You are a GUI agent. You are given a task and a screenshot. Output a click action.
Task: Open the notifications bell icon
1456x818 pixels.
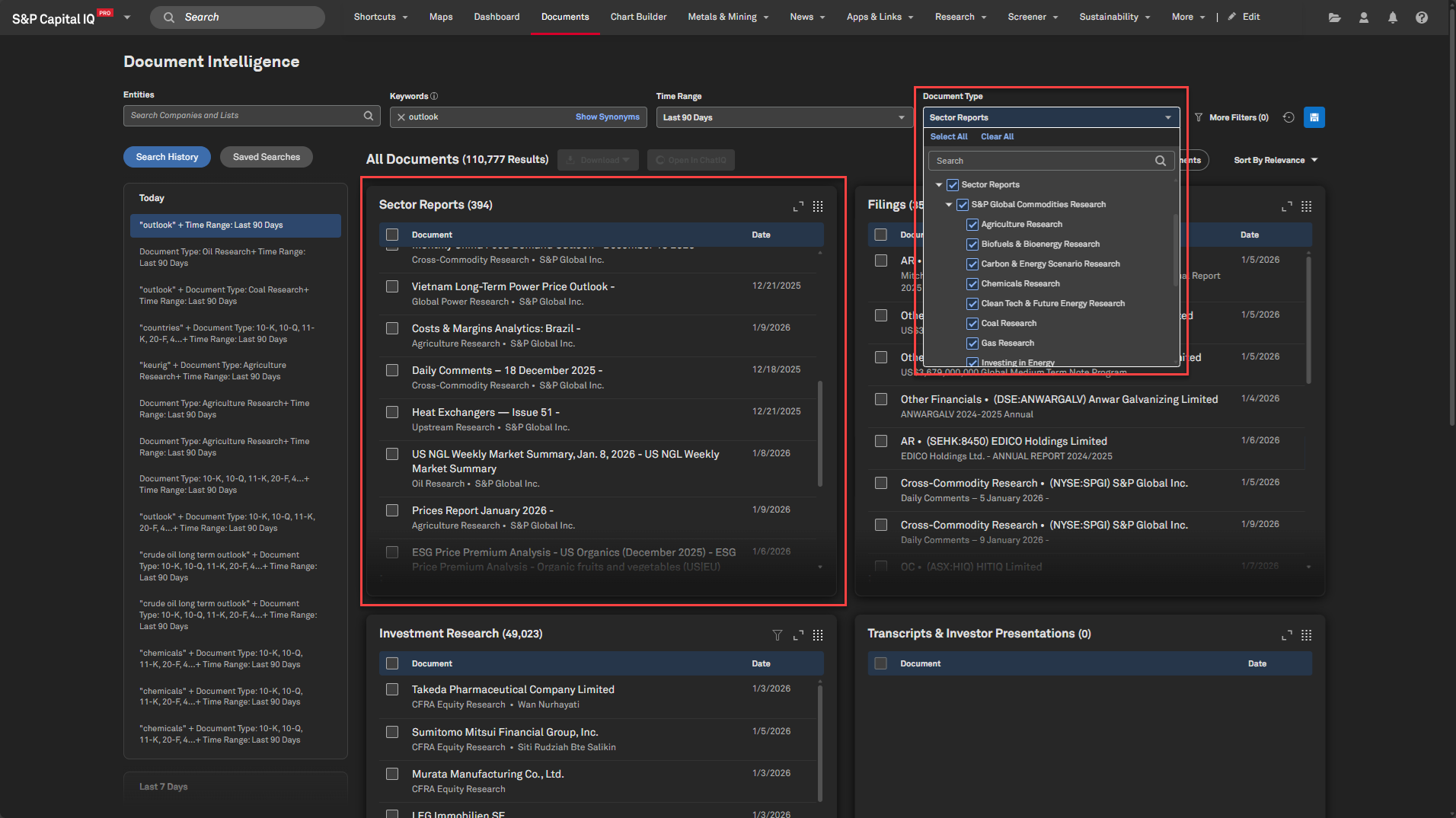tap(1392, 18)
